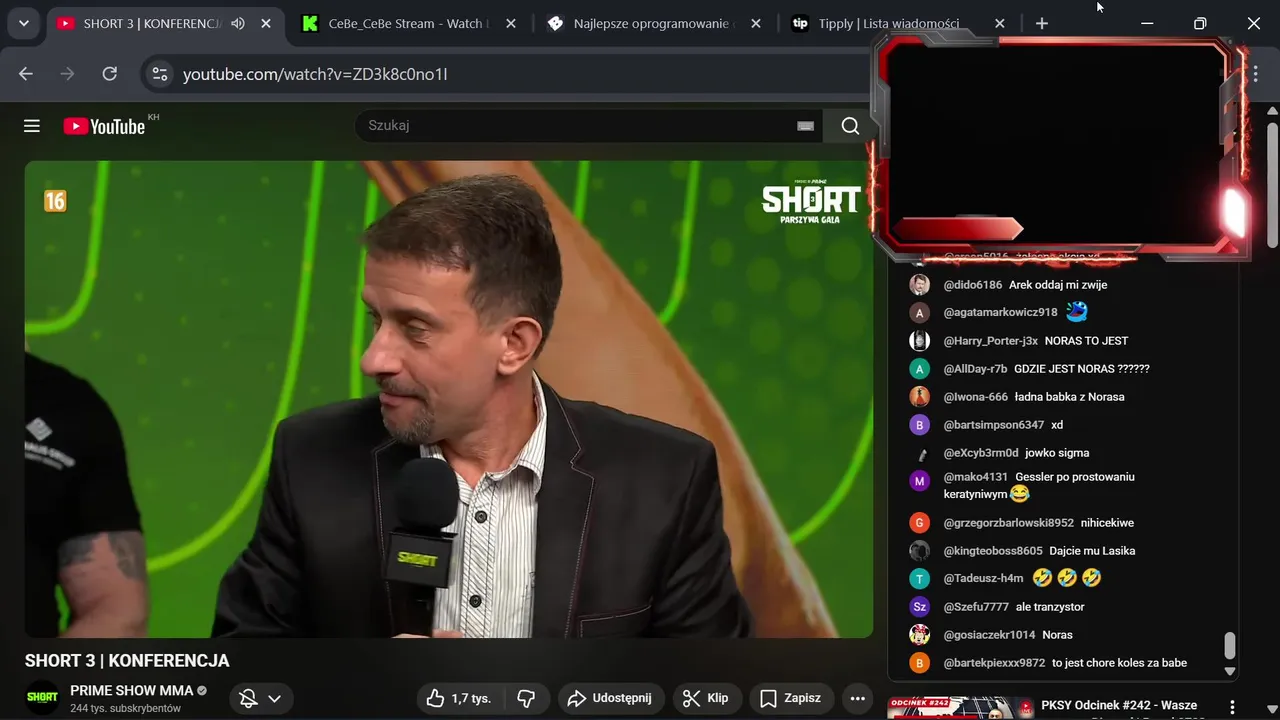The image size is (1280, 720).
Task: Open @Szefu7777 avatar in chat
Action: click(x=919, y=607)
